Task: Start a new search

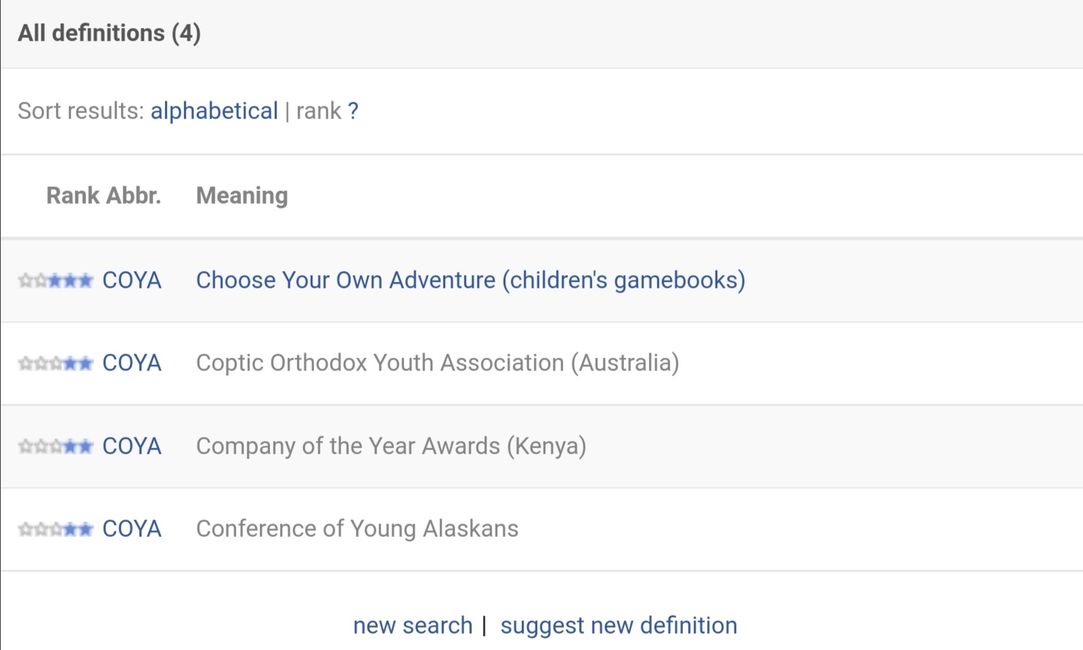Action: 412,625
